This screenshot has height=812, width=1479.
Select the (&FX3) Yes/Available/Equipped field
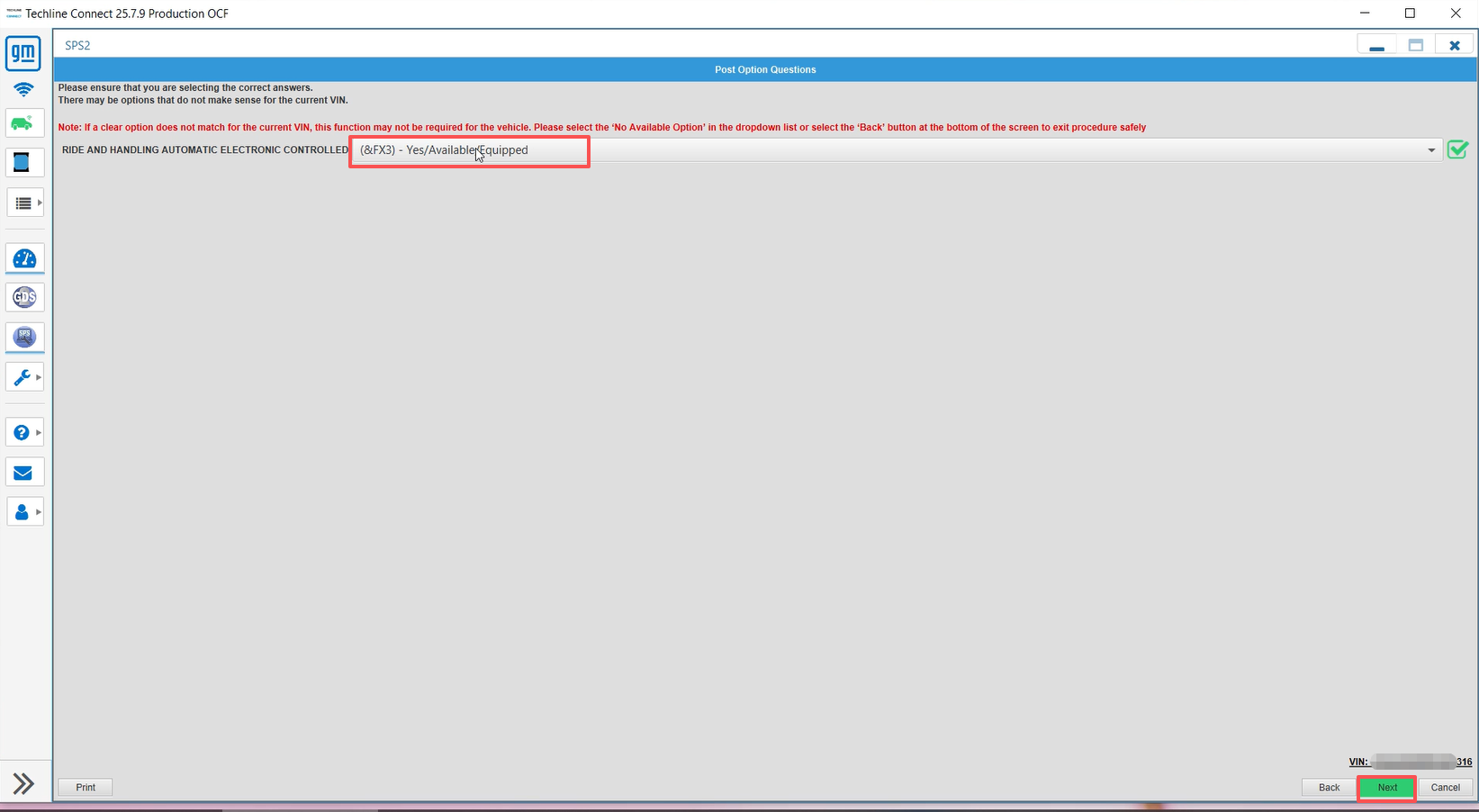click(x=469, y=151)
